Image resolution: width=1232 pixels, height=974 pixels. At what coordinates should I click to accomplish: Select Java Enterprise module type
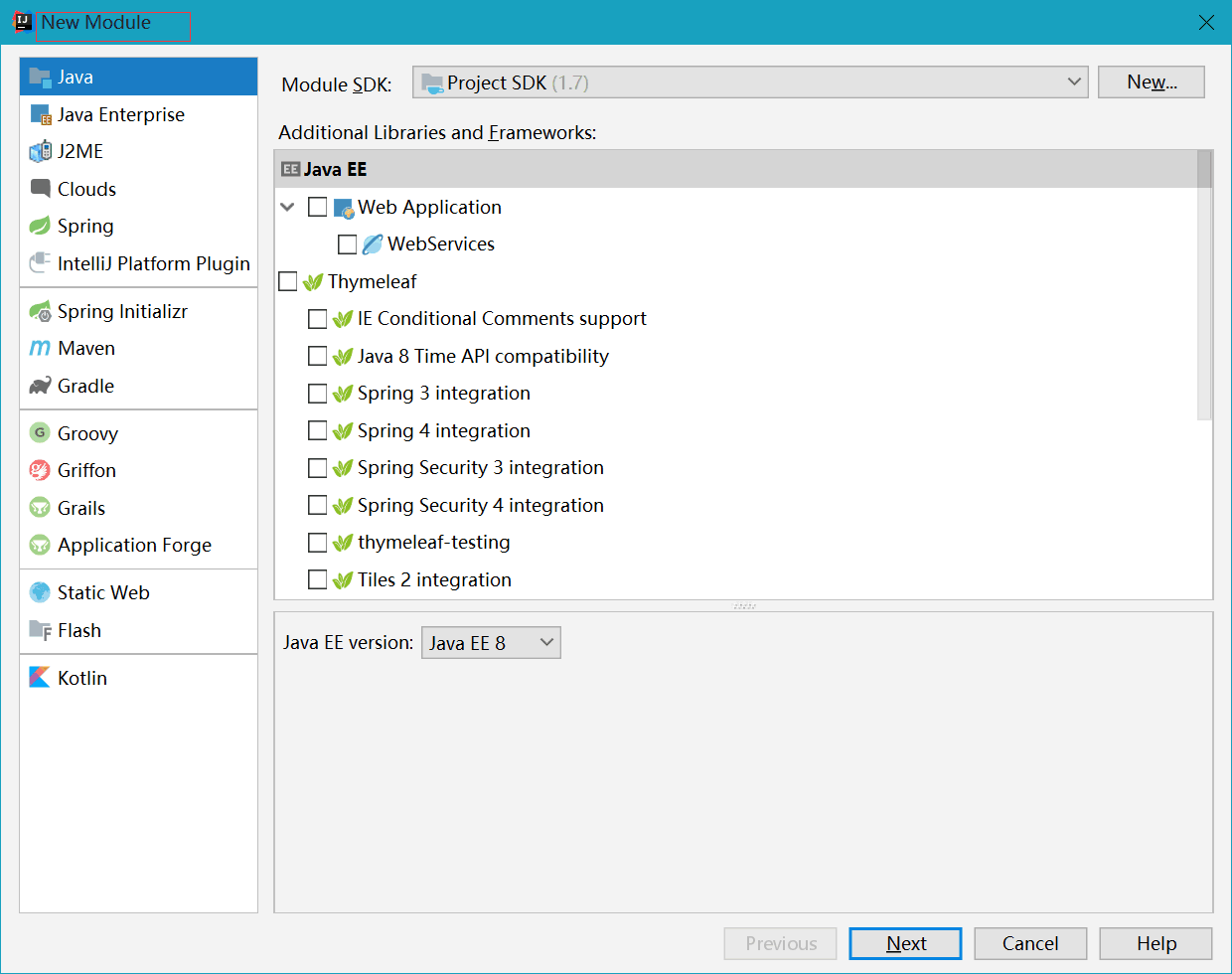pyautogui.click(x=120, y=114)
